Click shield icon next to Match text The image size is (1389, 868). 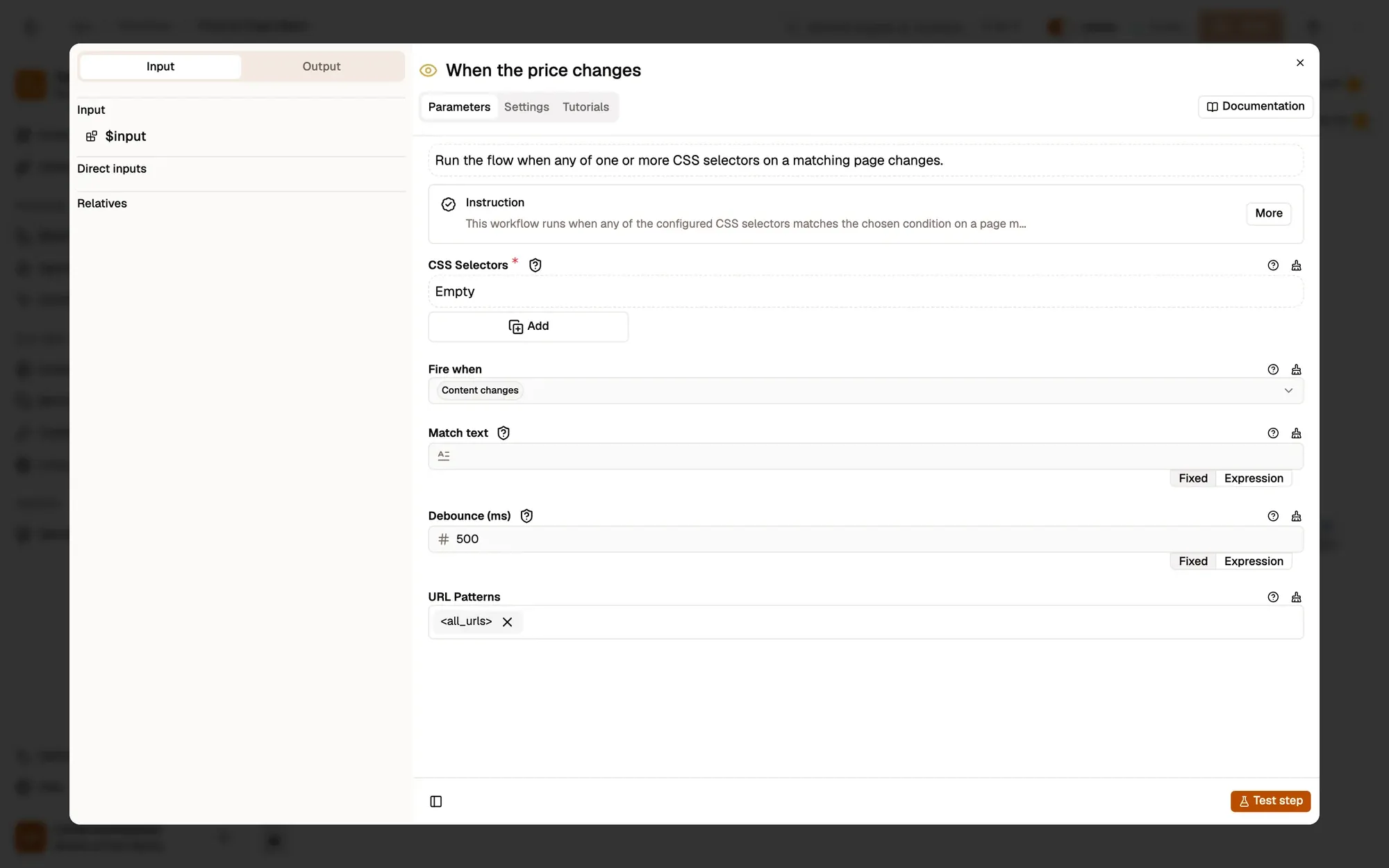click(504, 433)
